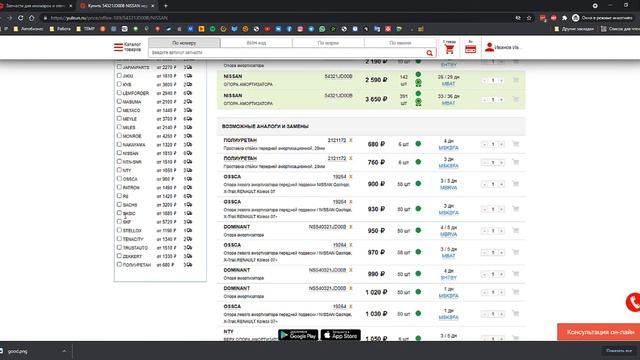Open the Консультация он-лайн chat button
The width and height of the screenshot is (640, 360).
[599, 332]
